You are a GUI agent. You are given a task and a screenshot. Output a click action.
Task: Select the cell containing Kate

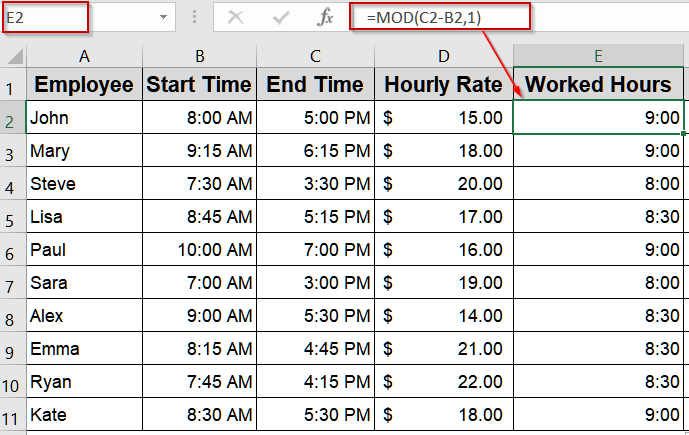84,414
